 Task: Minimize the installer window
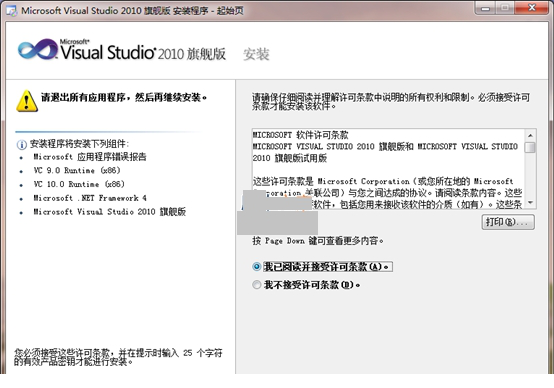pos(486,8)
